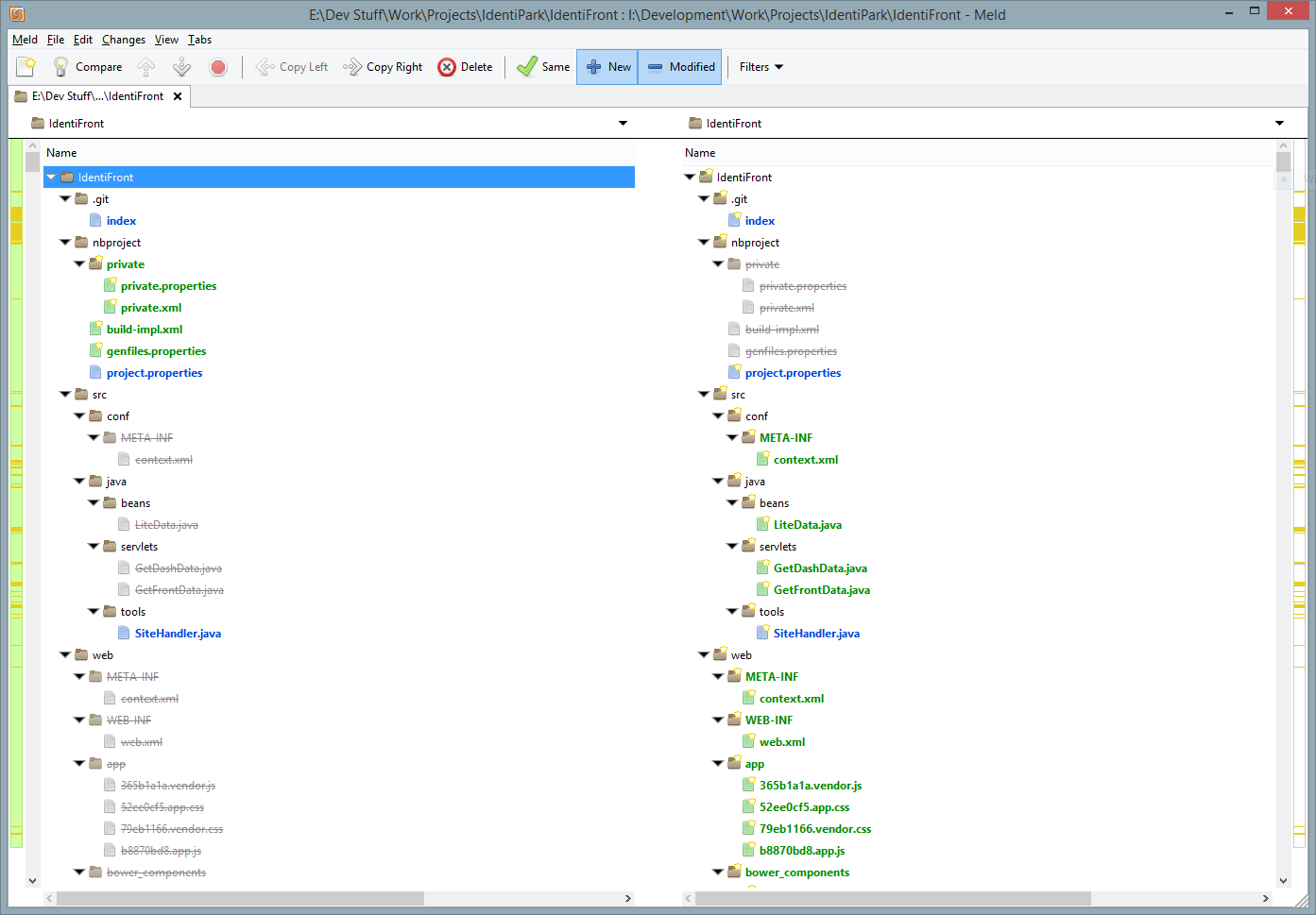Toggle the Modified files filter
1316x915 pixels.
pyautogui.click(x=680, y=67)
